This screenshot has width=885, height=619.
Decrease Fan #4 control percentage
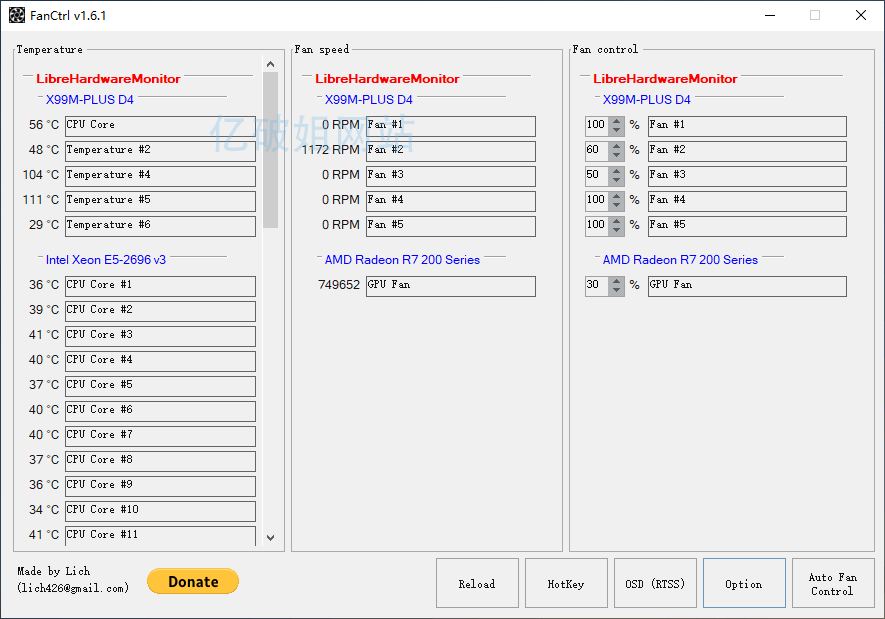[x=617, y=206]
